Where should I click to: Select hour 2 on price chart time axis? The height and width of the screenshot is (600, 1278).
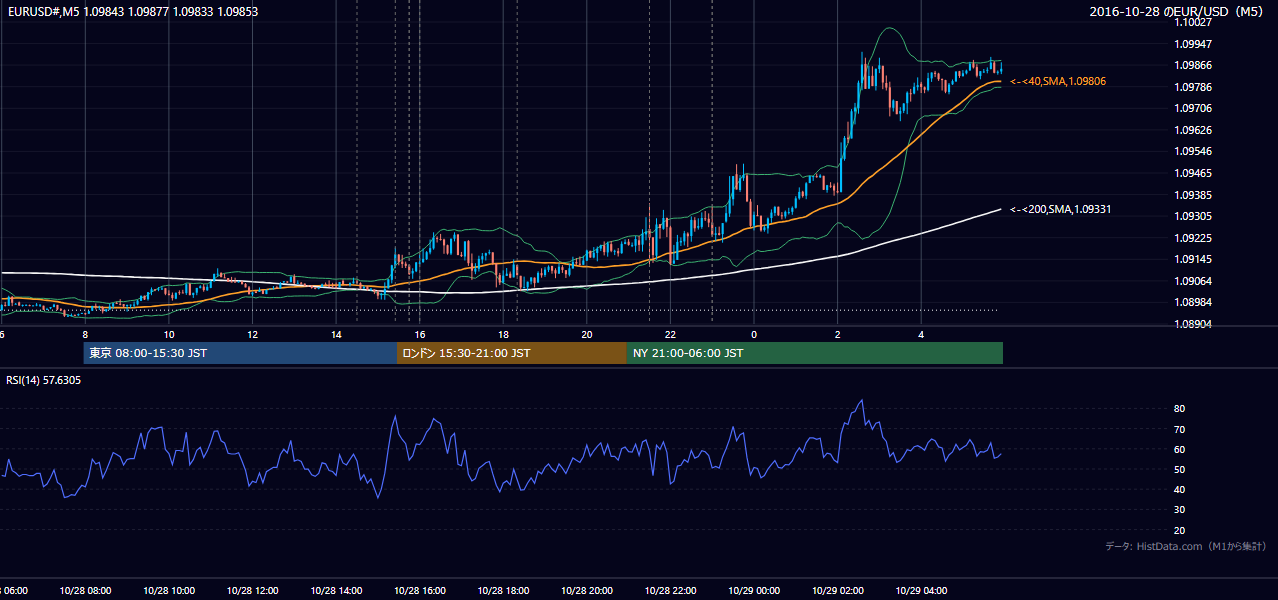pos(837,335)
